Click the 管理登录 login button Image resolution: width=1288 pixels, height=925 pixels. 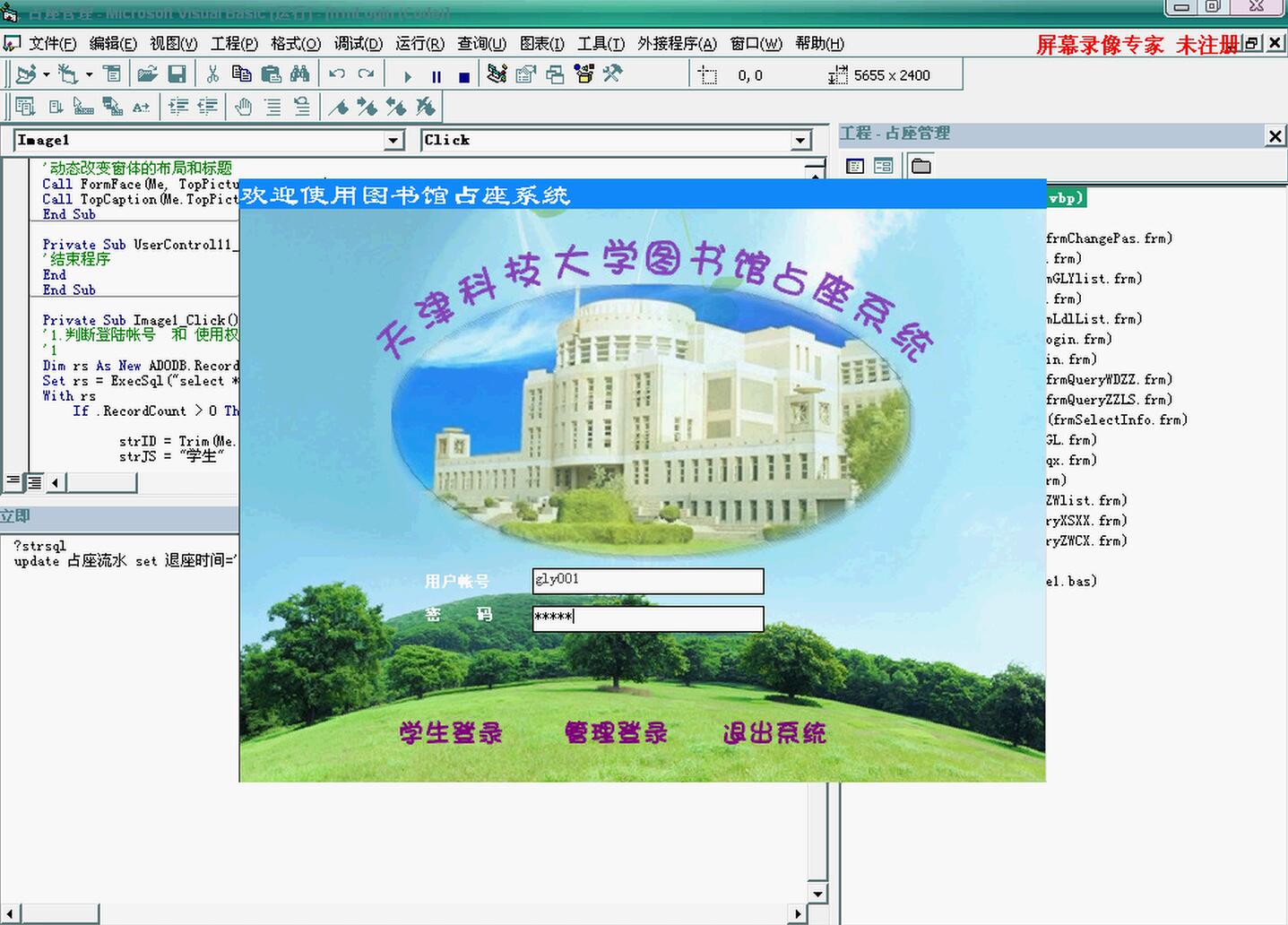[616, 732]
